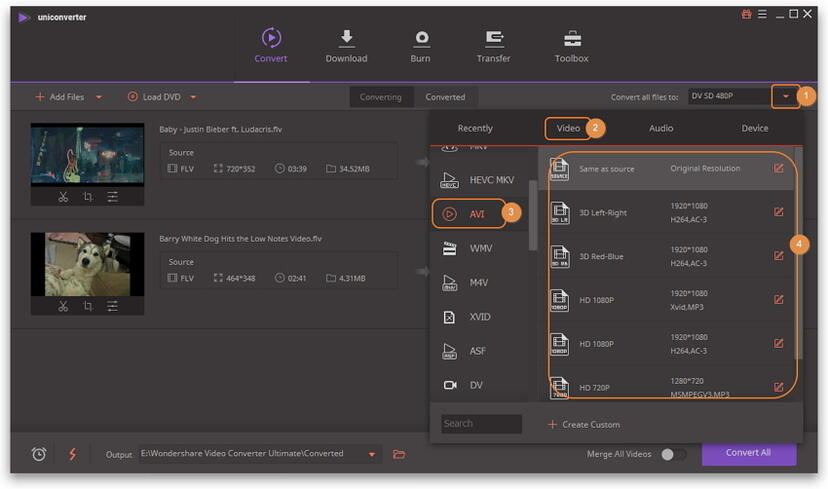828x489 pixels.
Task: Open the Convert section
Action: click(x=271, y=46)
